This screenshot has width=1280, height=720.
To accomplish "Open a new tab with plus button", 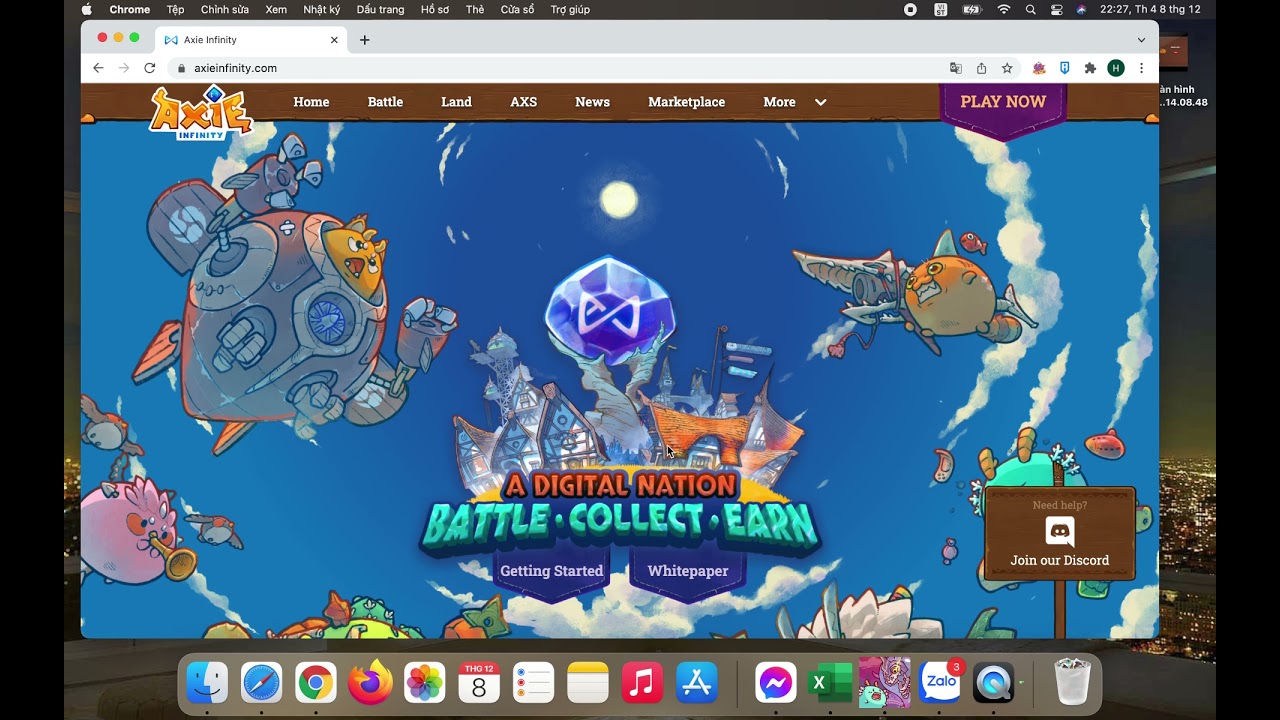I will pos(365,40).
